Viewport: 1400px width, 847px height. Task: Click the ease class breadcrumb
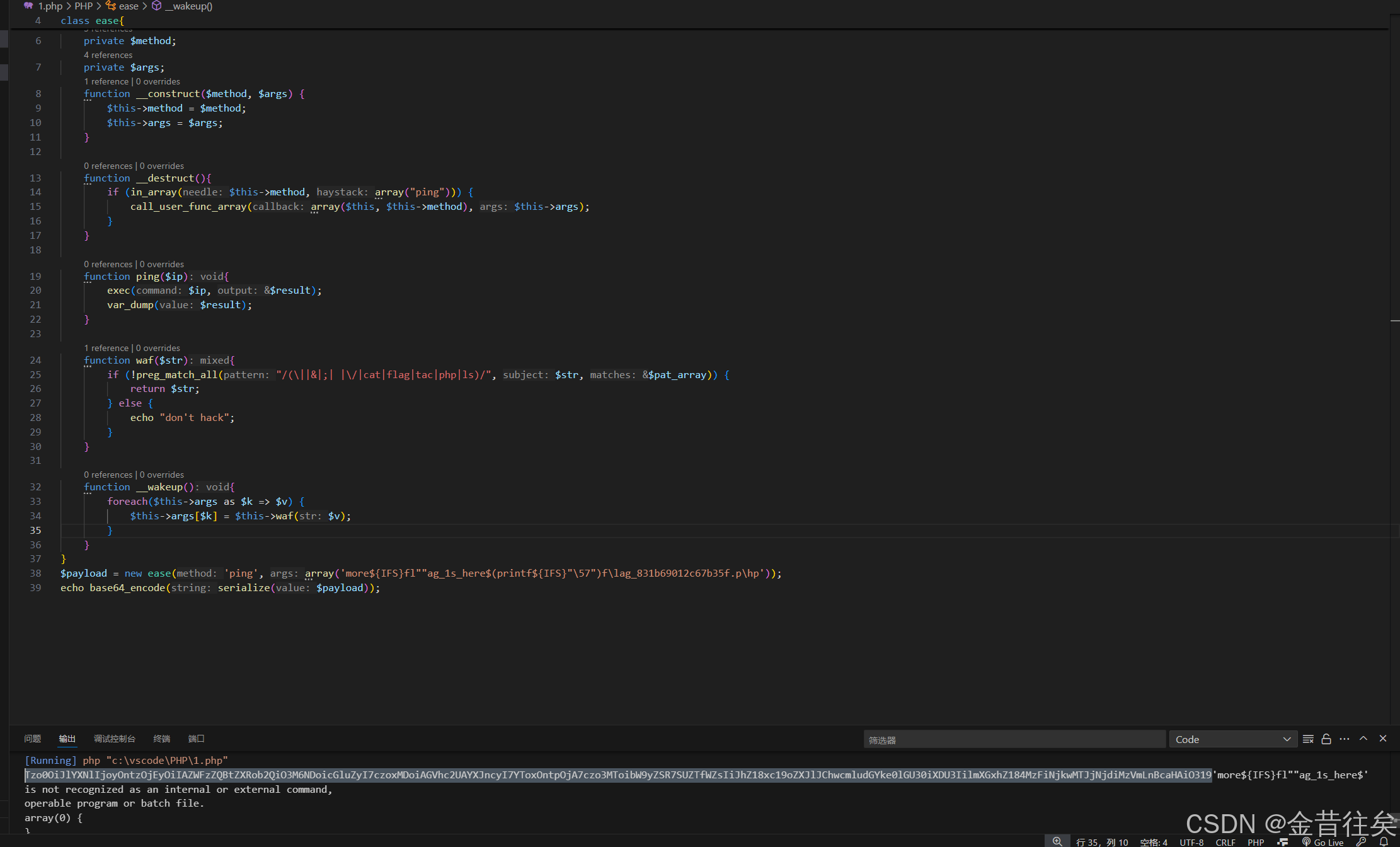pyautogui.click(x=128, y=6)
